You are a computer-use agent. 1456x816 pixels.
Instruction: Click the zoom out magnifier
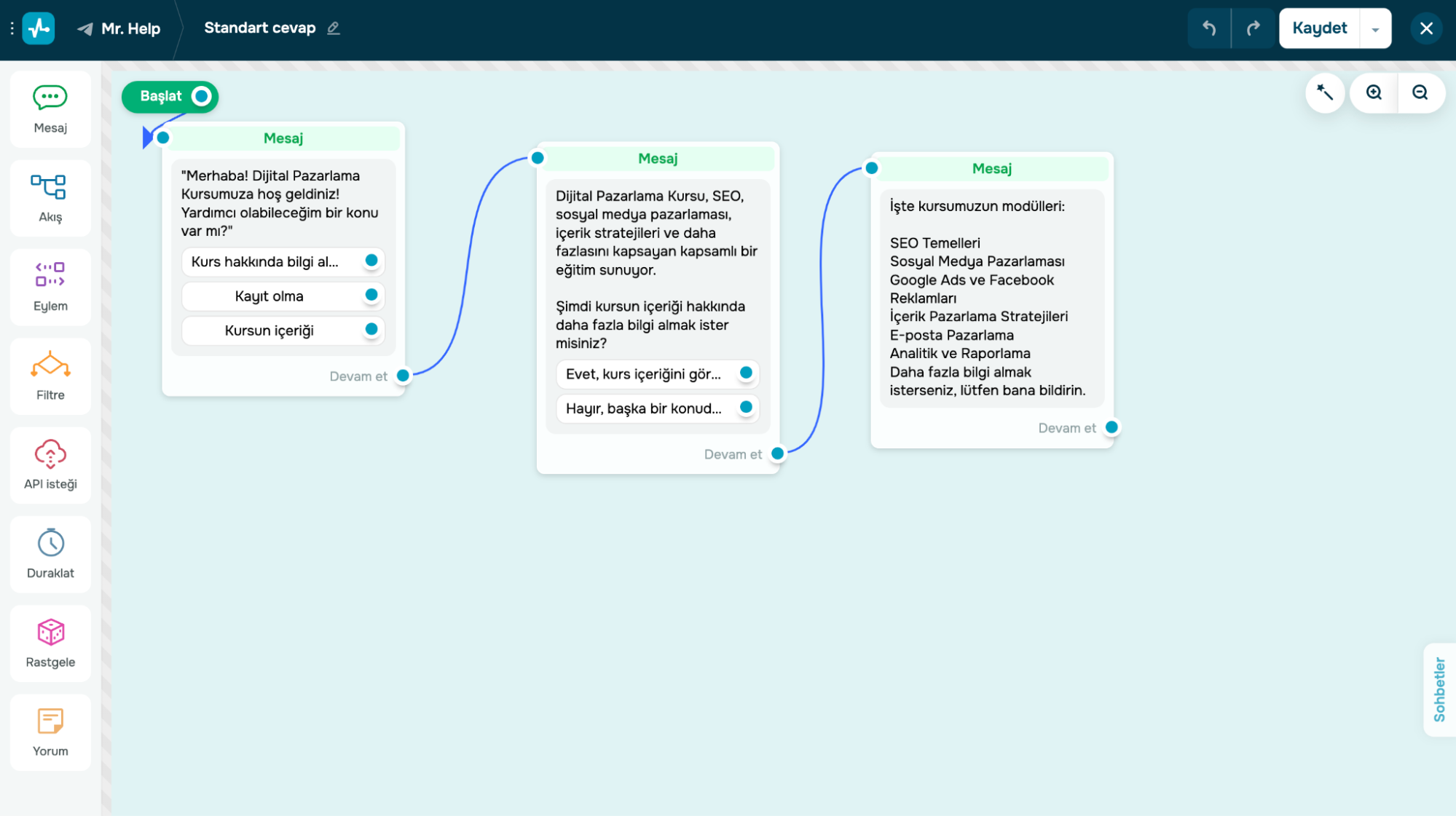(x=1420, y=92)
